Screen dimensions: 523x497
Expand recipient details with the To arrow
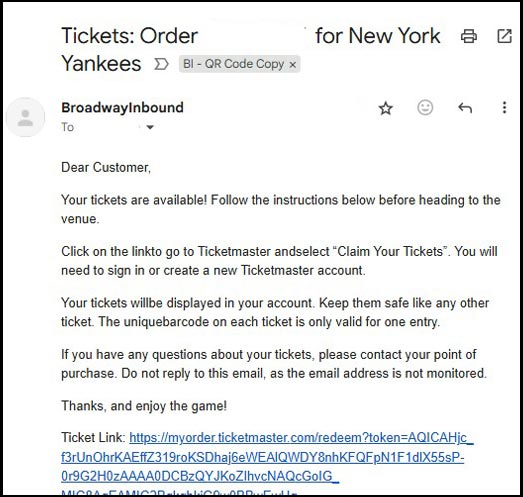click(x=150, y=127)
